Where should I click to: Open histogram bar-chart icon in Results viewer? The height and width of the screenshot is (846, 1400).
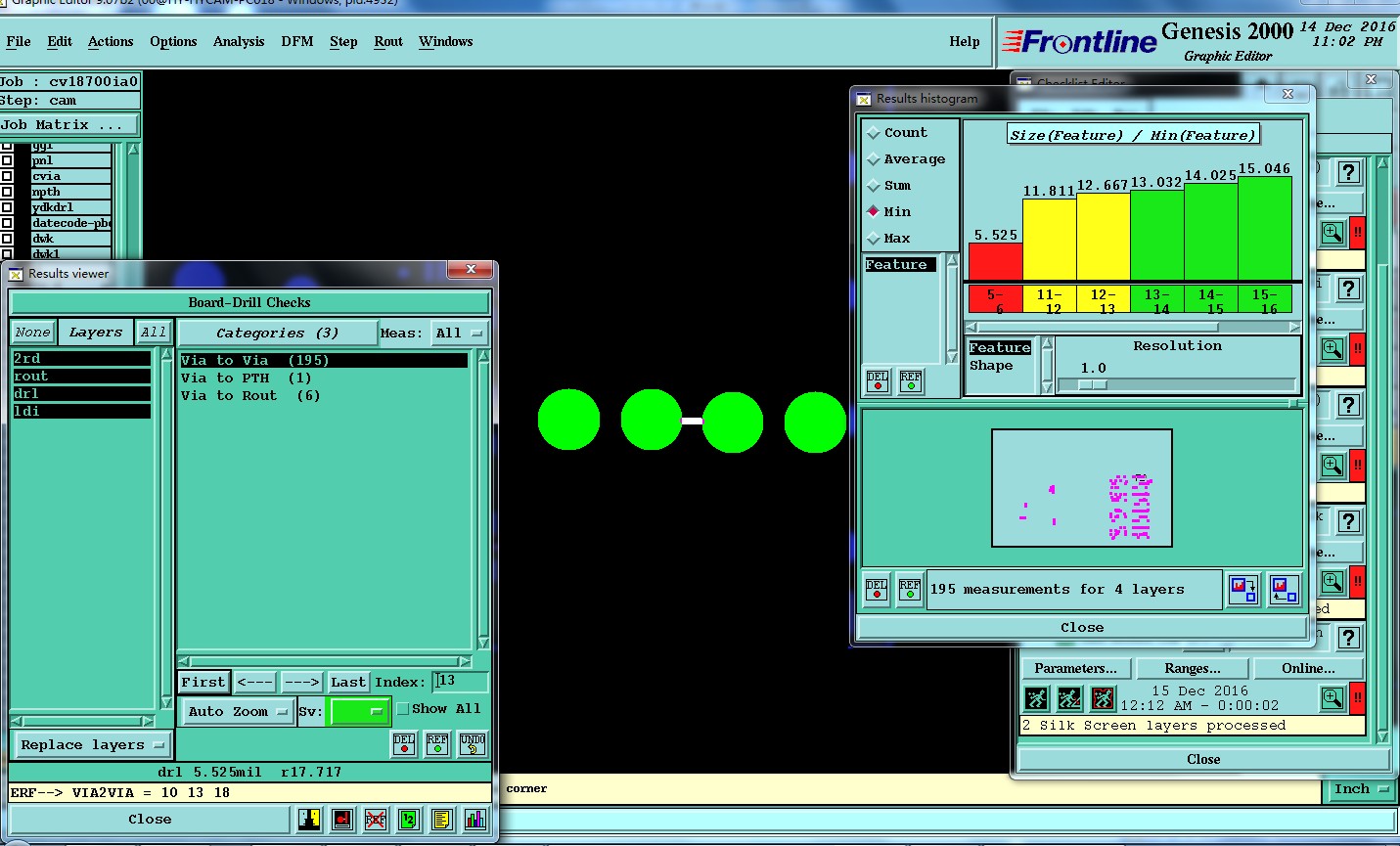click(x=475, y=820)
